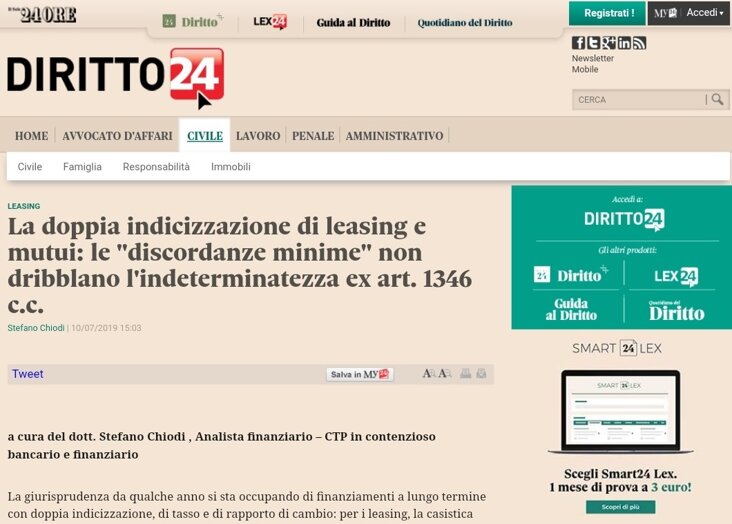Click the Scopri di più button
This screenshot has height=524, width=732.
(x=620, y=507)
